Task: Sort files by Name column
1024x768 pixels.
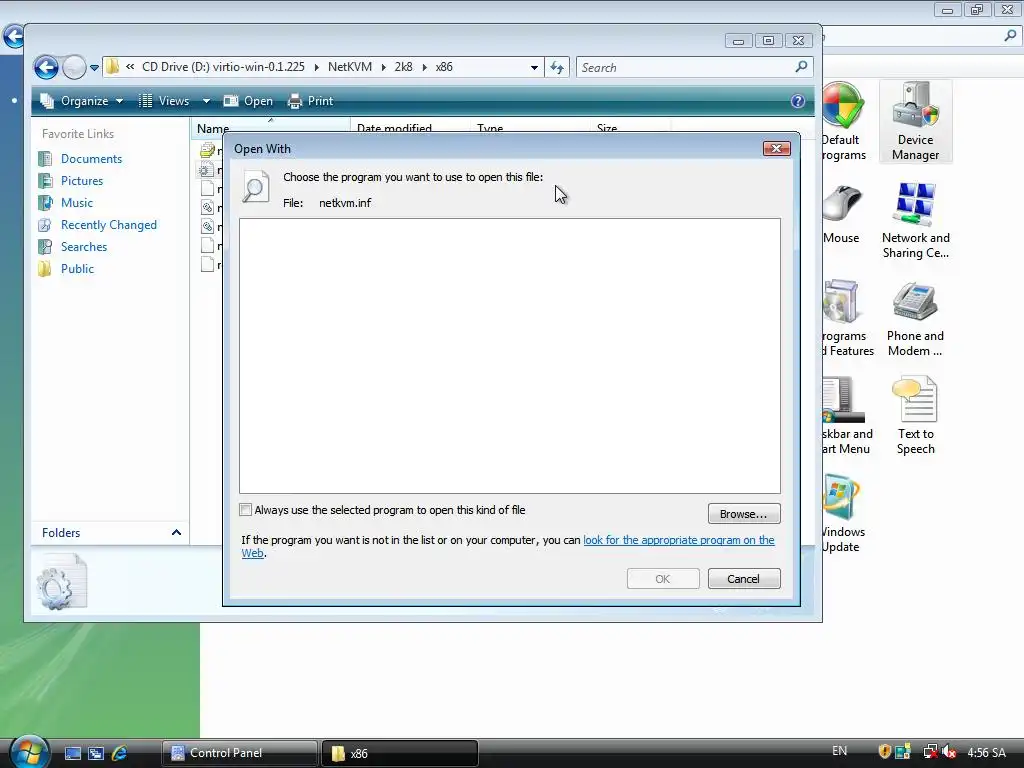Action: click(270, 128)
